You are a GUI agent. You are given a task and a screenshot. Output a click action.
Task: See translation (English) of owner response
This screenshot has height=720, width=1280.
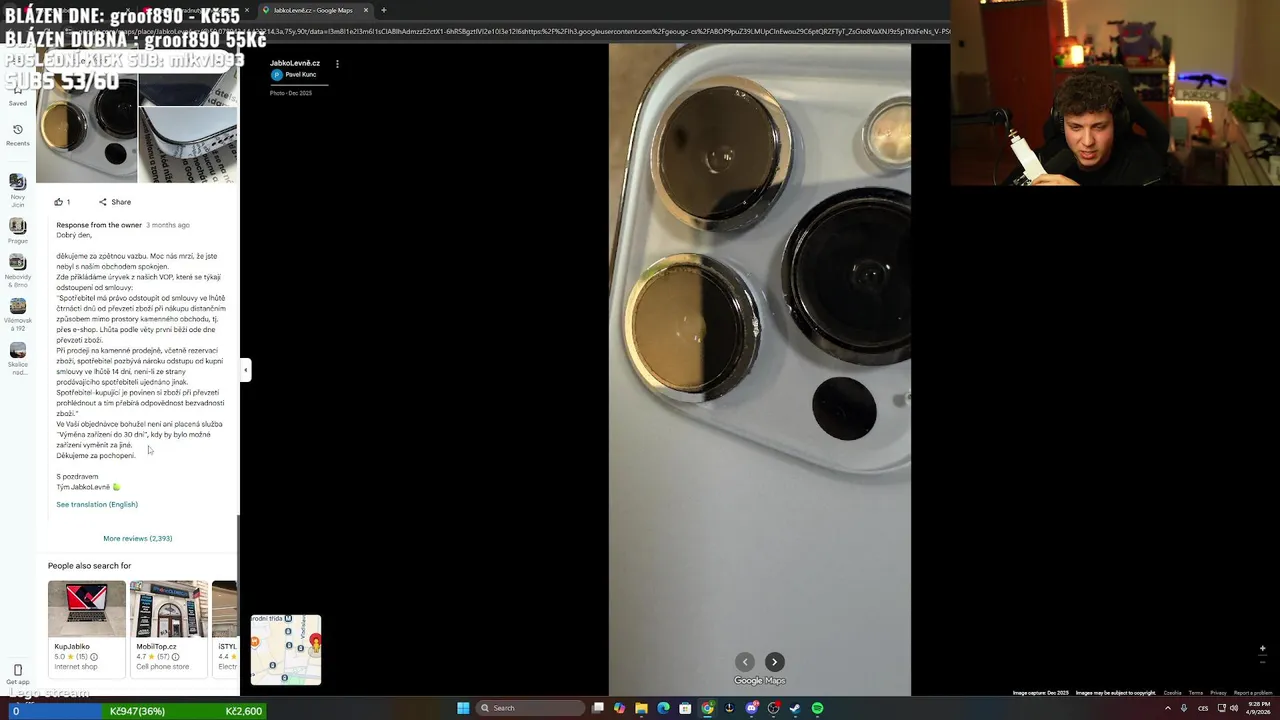97,504
